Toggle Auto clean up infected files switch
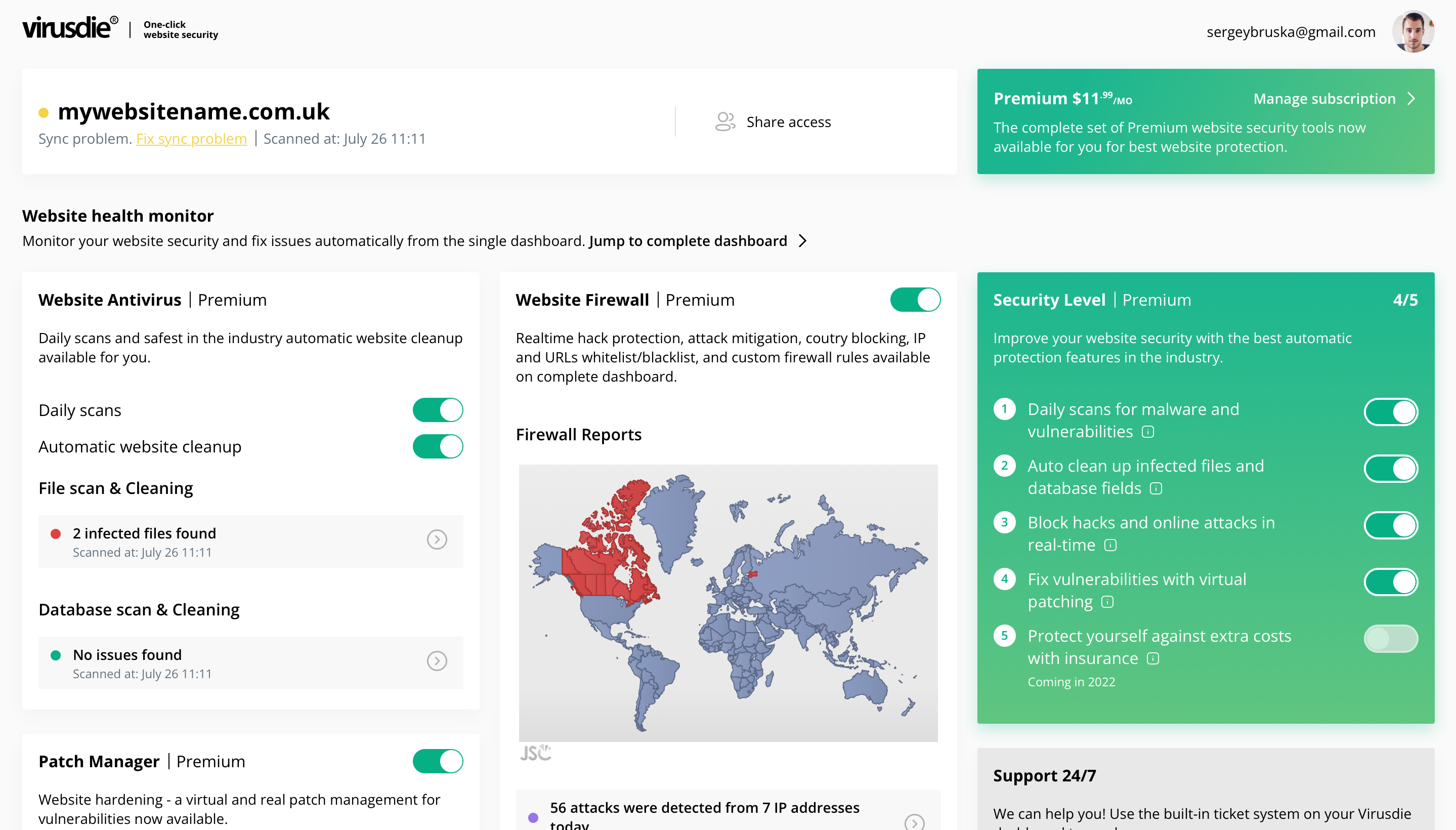 pos(1391,469)
